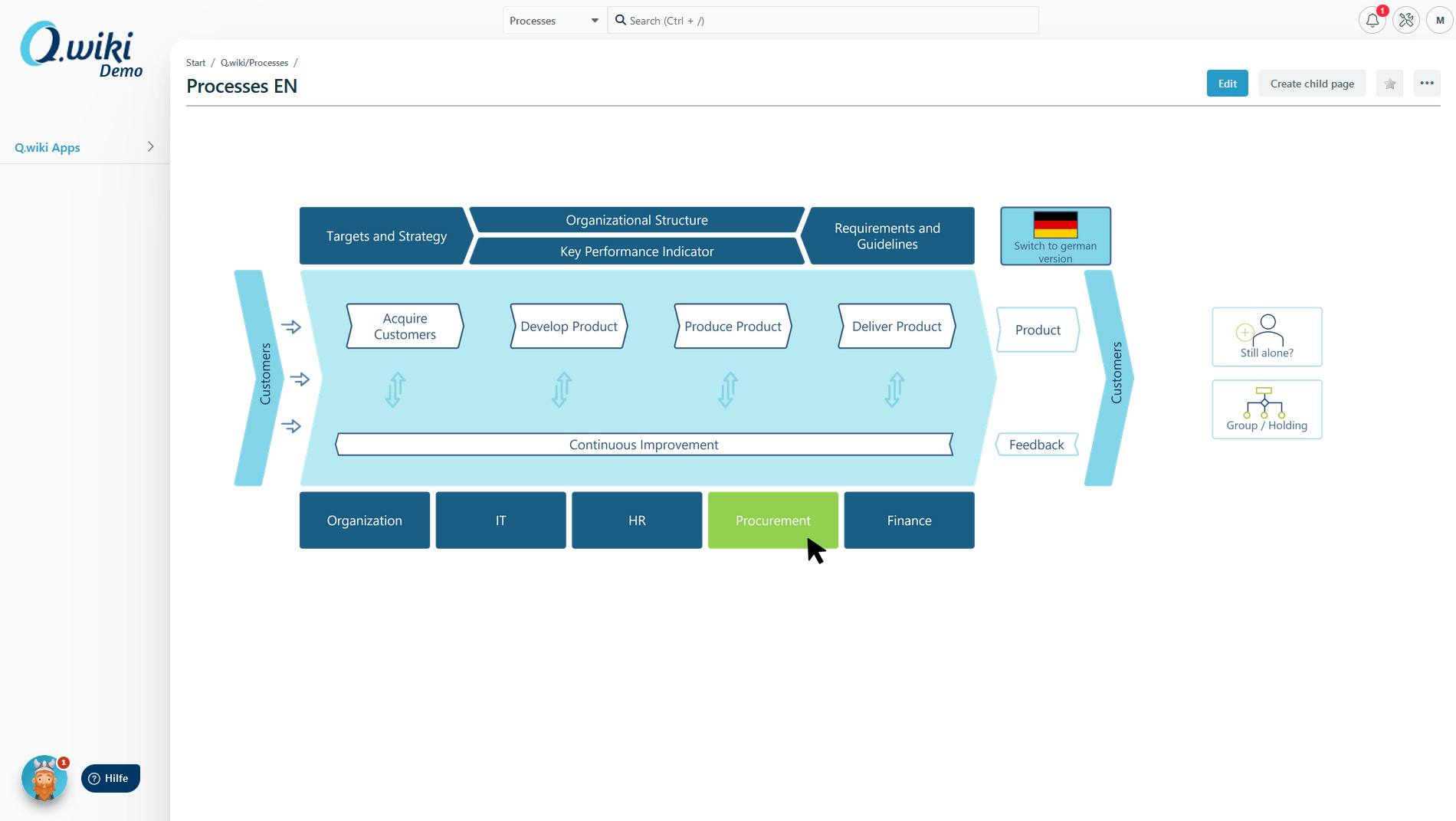Screen dimensions: 1456x821
Task: Open the Procurement process box
Action: click(x=772, y=521)
